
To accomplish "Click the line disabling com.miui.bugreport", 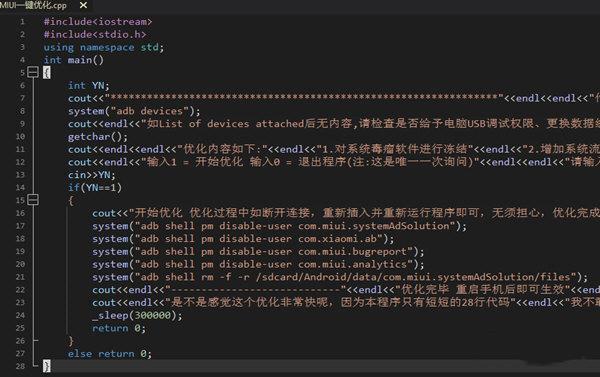I will (258, 251).
